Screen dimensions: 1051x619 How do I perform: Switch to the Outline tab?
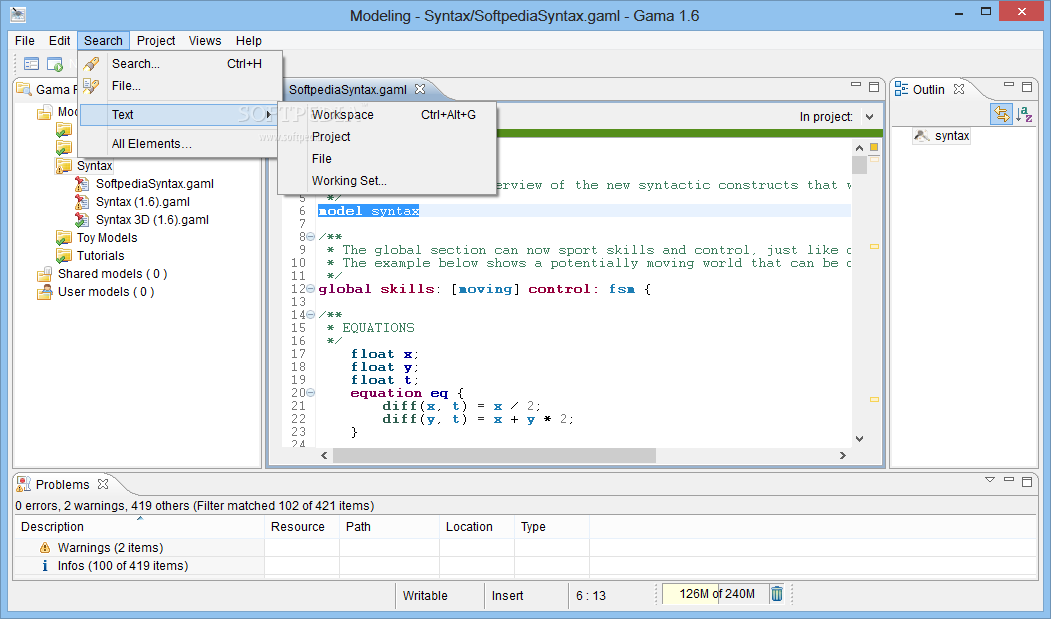pyautogui.click(x=928, y=89)
